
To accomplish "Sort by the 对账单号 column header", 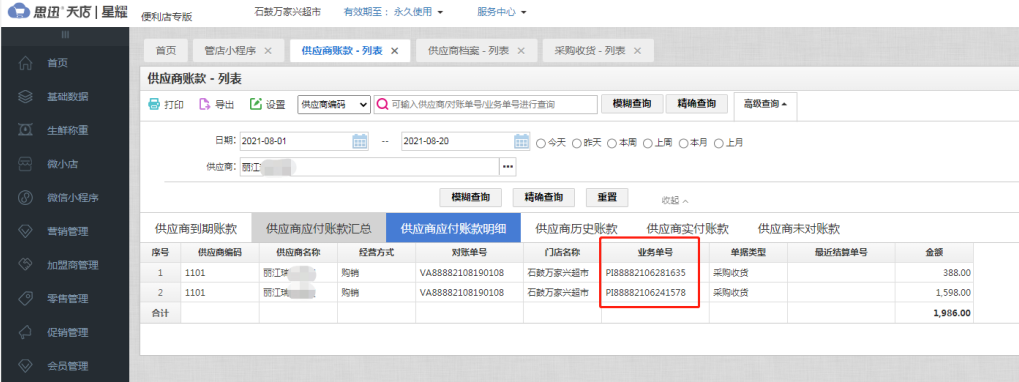I will [469, 253].
